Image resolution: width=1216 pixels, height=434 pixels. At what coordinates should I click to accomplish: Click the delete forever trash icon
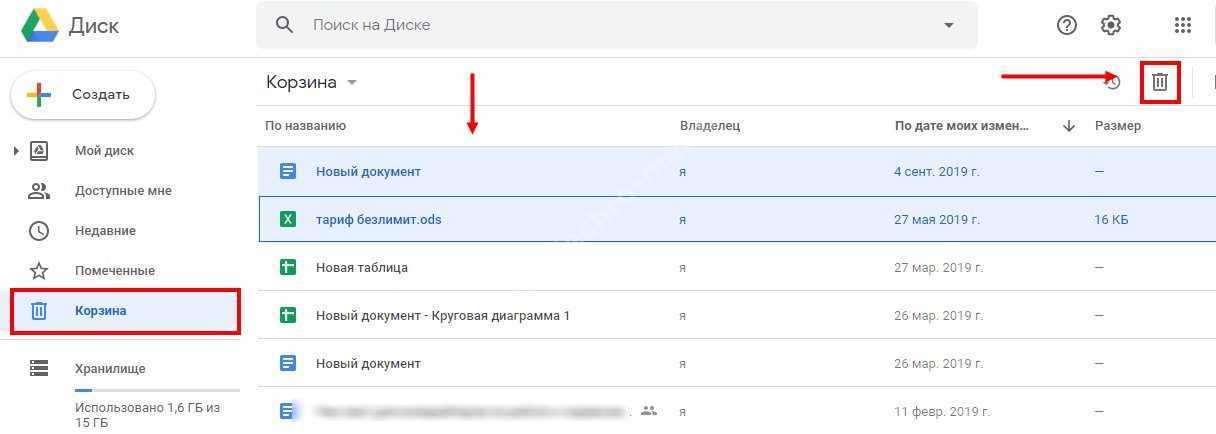1160,82
